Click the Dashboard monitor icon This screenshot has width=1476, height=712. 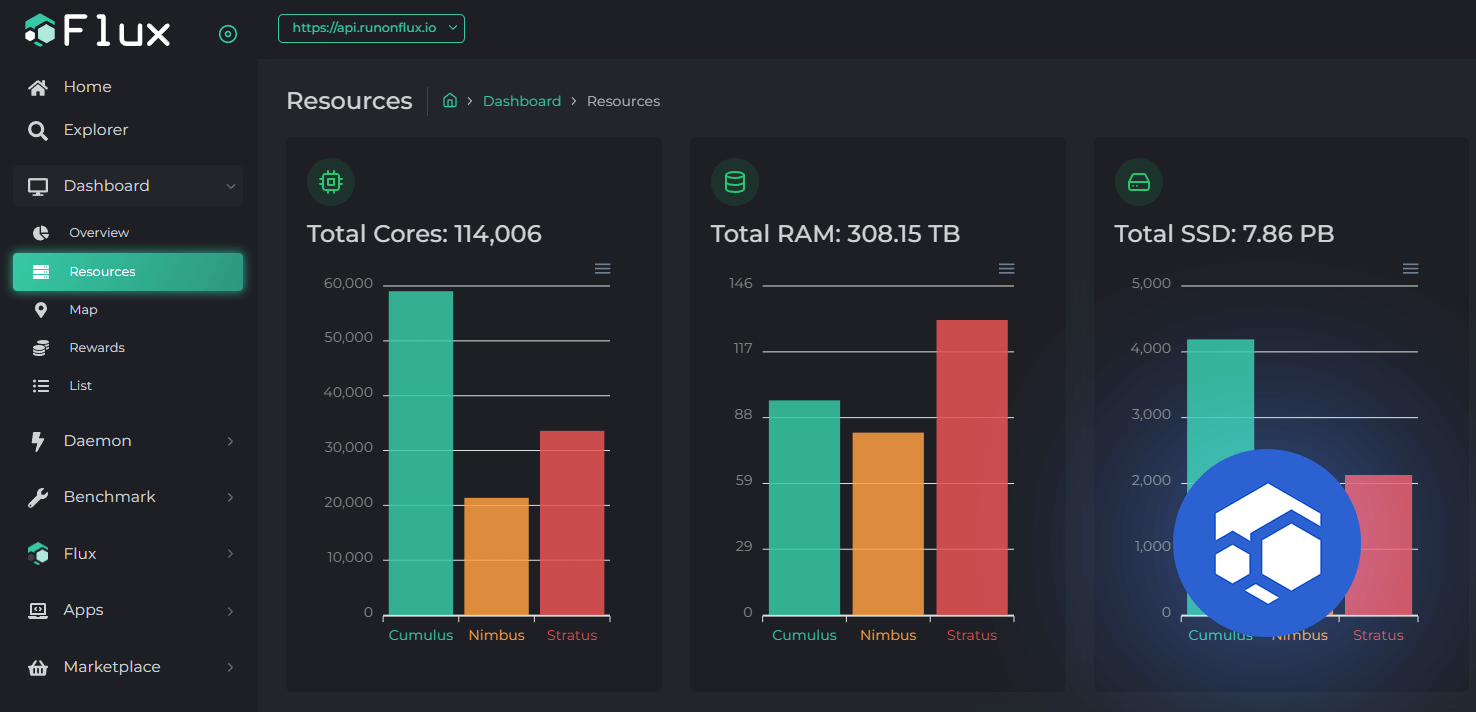point(38,186)
